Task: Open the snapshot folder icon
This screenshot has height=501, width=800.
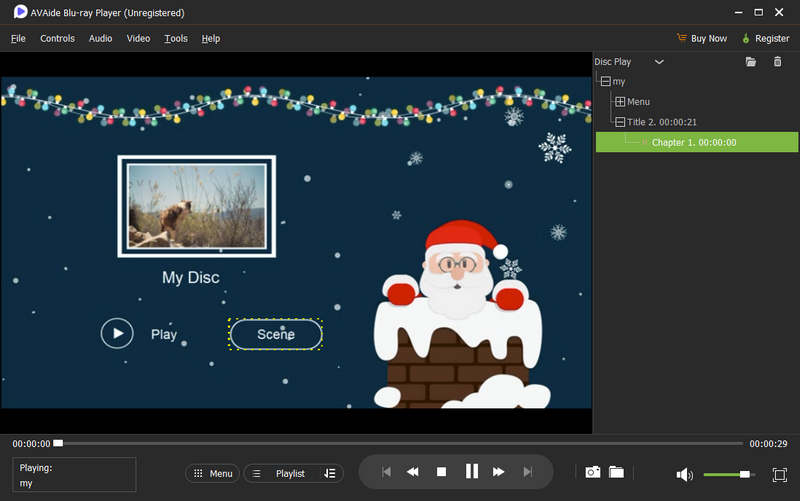Action: coord(616,473)
